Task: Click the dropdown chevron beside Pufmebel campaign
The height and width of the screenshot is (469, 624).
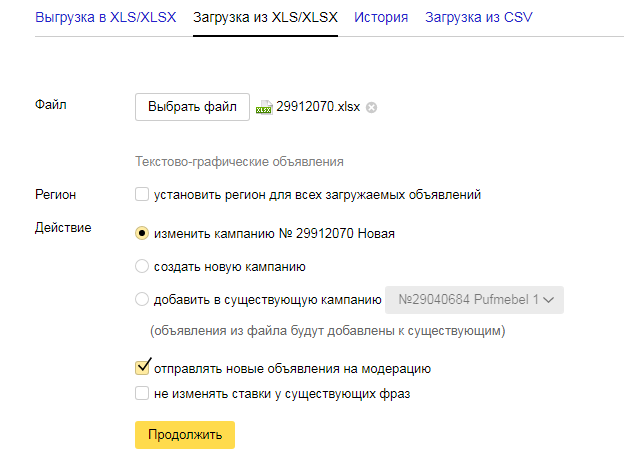Action: [552, 299]
